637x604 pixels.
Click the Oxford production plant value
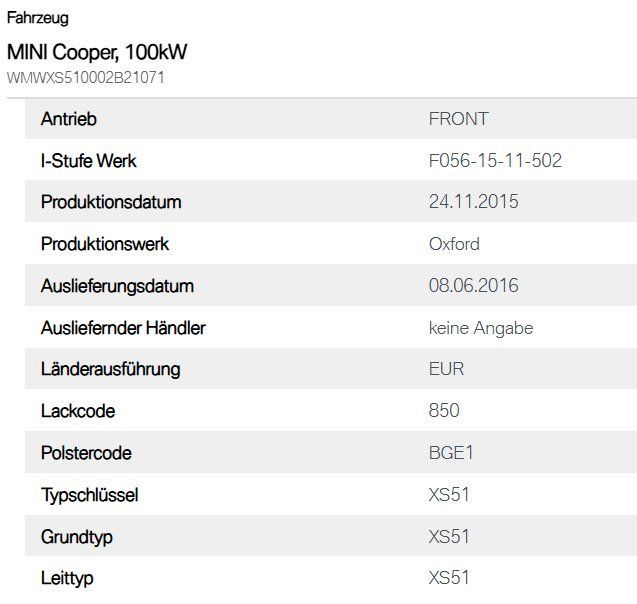(454, 244)
